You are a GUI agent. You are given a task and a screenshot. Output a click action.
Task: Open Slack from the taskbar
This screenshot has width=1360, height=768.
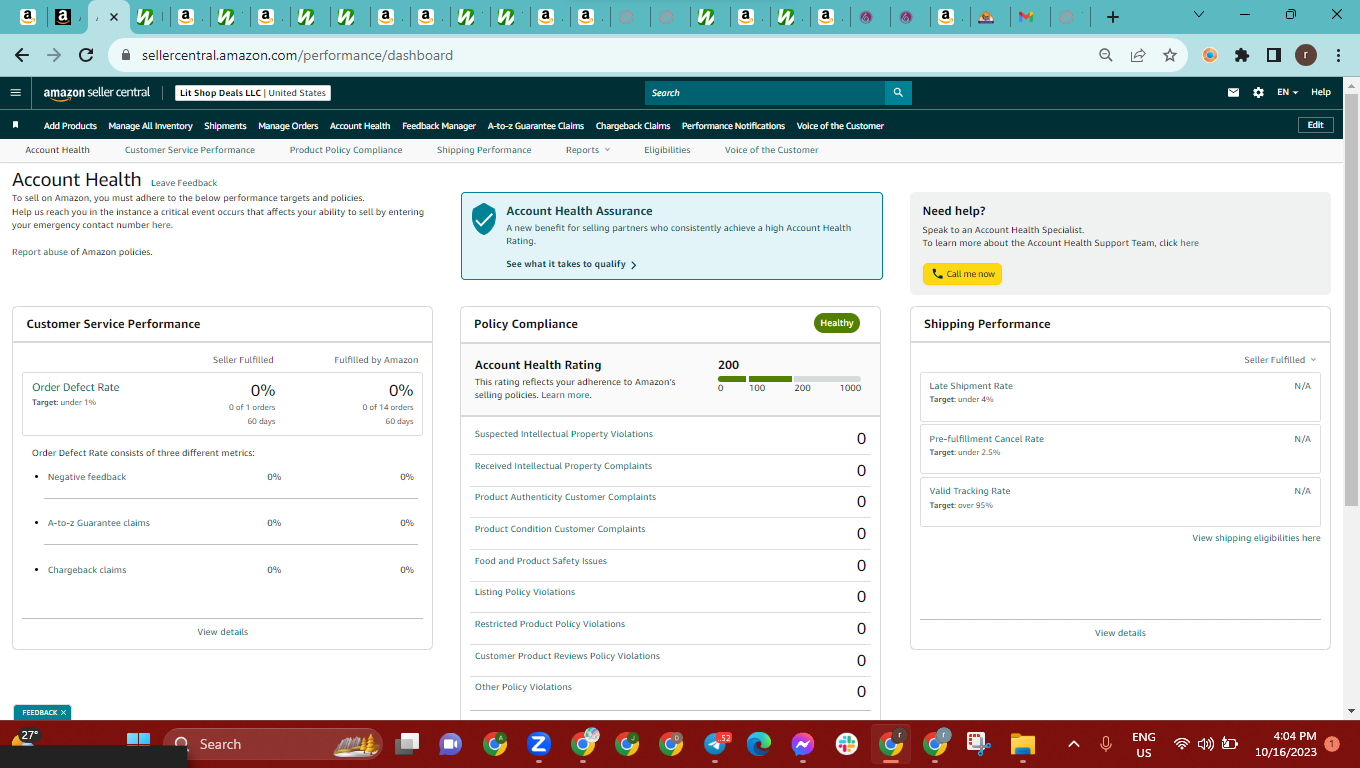[x=847, y=744]
